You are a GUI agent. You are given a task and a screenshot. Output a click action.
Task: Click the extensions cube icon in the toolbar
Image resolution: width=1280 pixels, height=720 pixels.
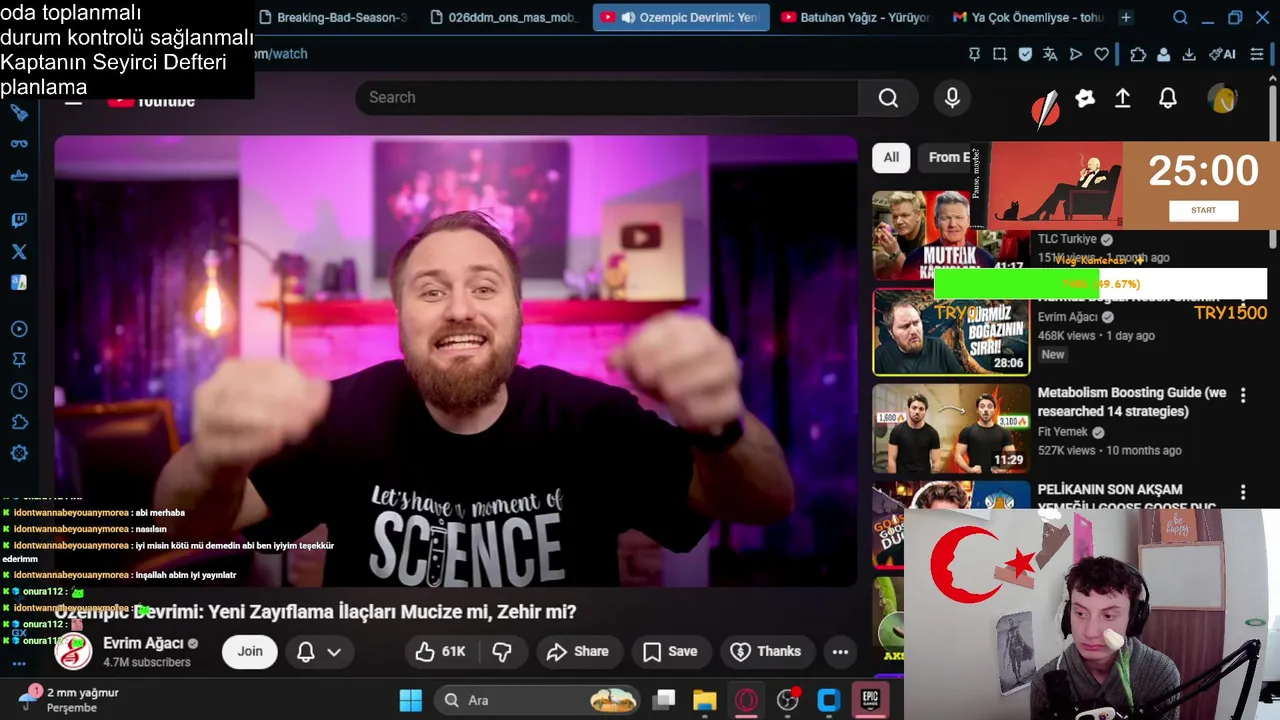[x=1138, y=54]
